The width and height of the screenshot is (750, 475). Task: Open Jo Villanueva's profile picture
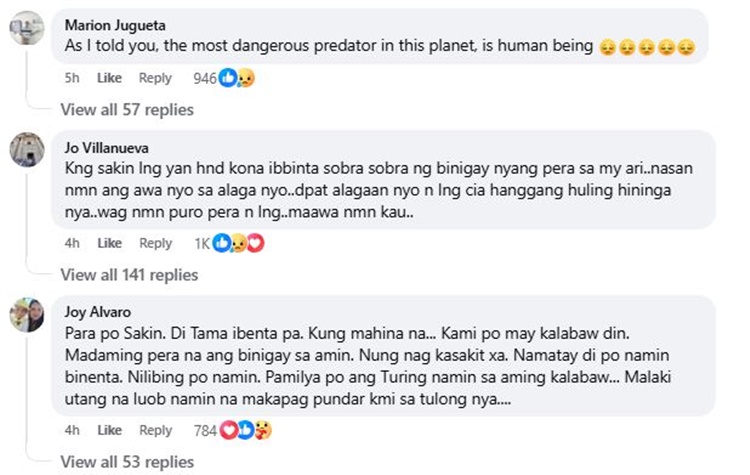pyautogui.click(x=25, y=150)
